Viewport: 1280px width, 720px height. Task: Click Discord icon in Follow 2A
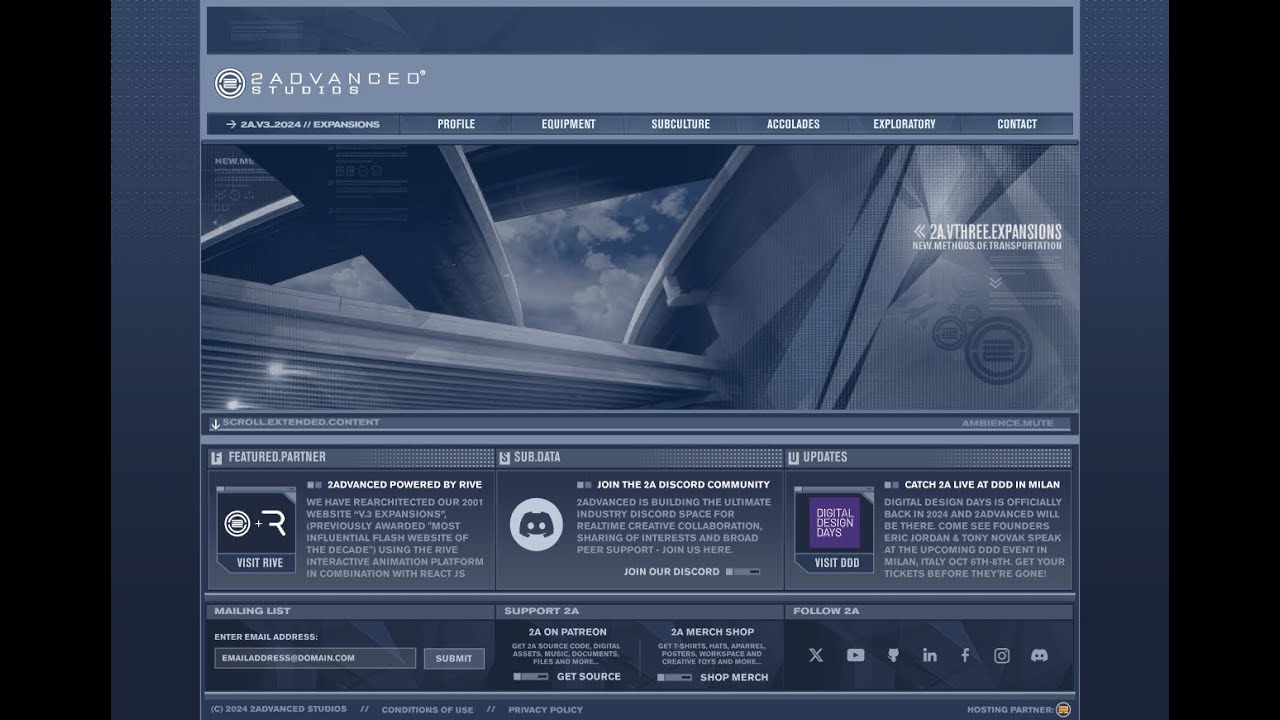pyautogui.click(x=1039, y=655)
